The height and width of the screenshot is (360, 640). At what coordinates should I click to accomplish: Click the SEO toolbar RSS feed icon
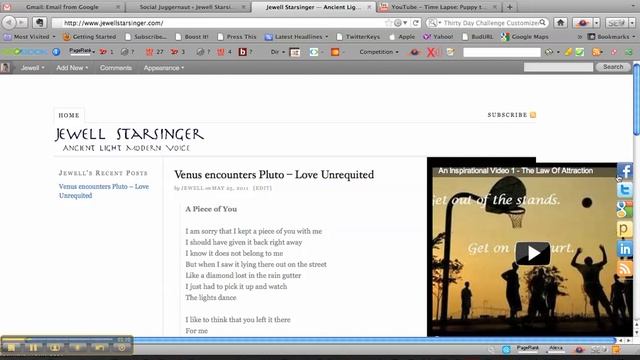pyautogui.click(x=596, y=52)
